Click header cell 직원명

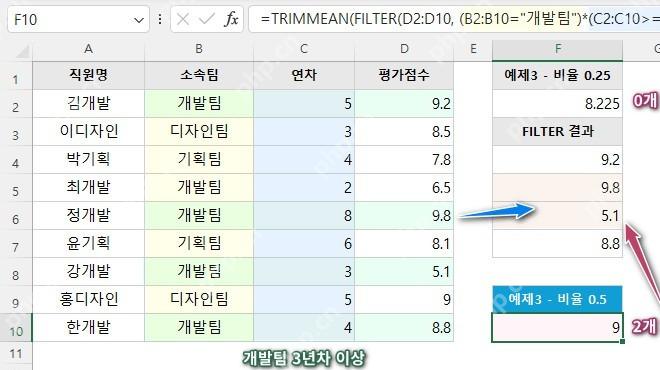click(x=88, y=75)
